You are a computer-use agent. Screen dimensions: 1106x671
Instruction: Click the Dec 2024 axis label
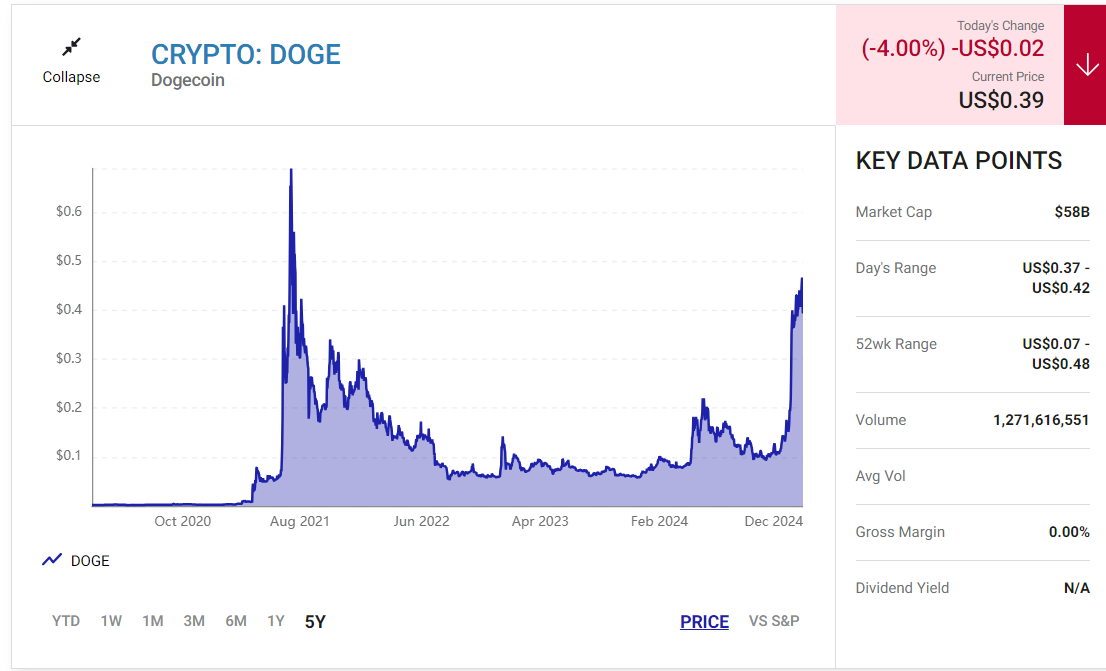(x=774, y=521)
